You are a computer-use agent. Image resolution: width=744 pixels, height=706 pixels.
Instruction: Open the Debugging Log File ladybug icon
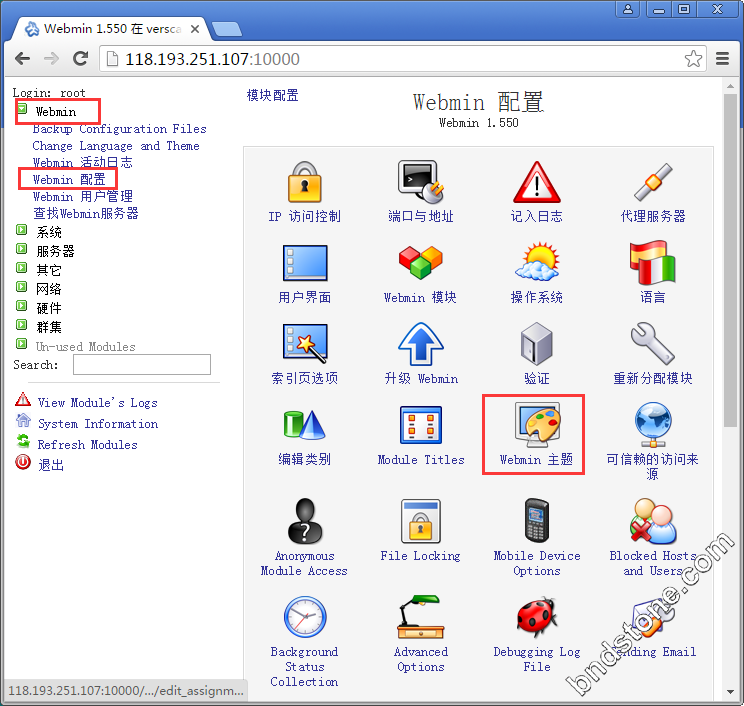pyautogui.click(x=537, y=617)
